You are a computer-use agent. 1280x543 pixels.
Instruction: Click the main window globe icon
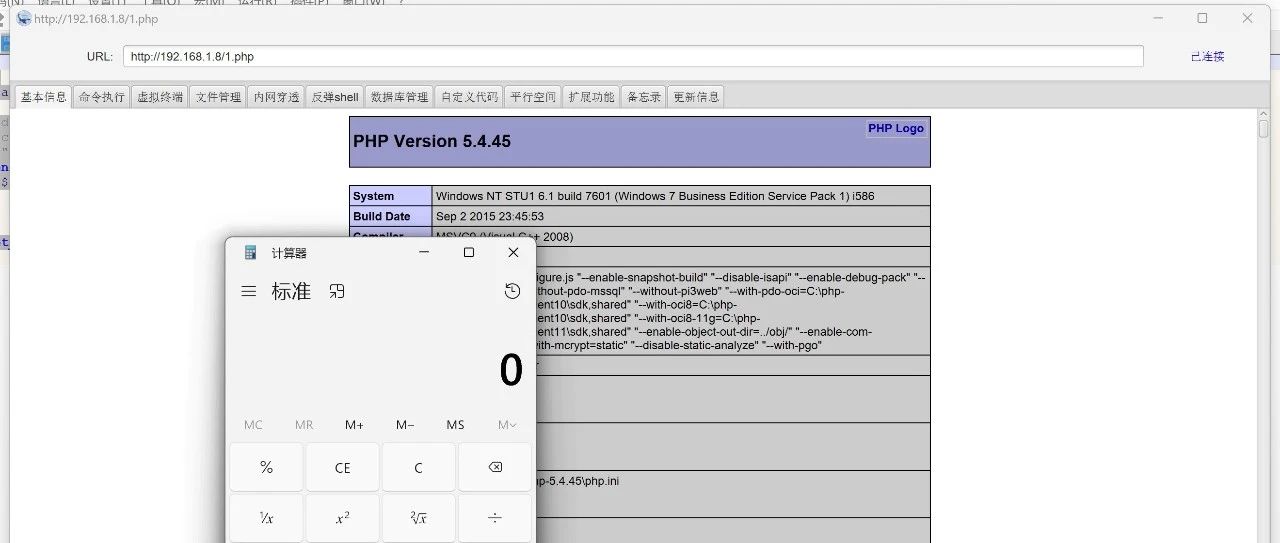tap(24, 19)
